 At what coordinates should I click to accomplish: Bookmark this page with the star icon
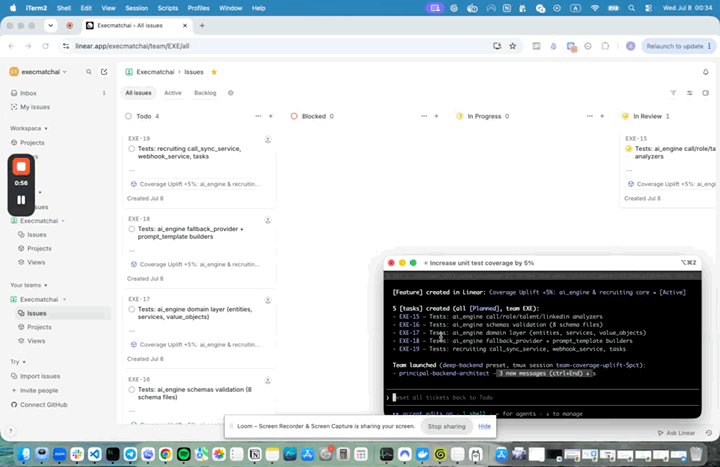point(512,46)
